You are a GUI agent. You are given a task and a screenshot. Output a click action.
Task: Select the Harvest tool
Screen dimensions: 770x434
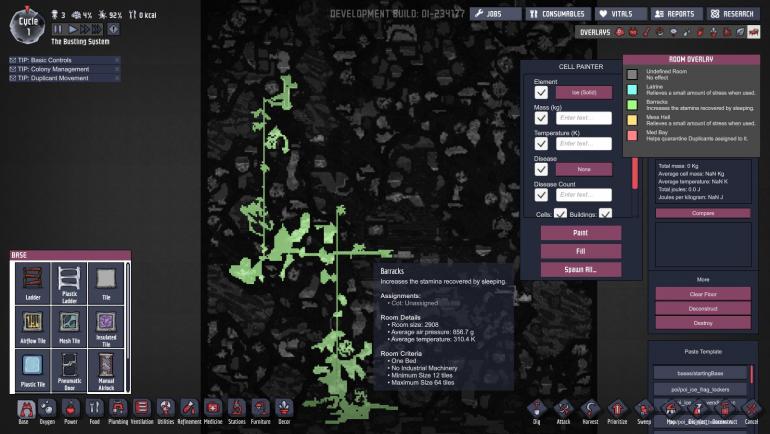click(590, 408)
